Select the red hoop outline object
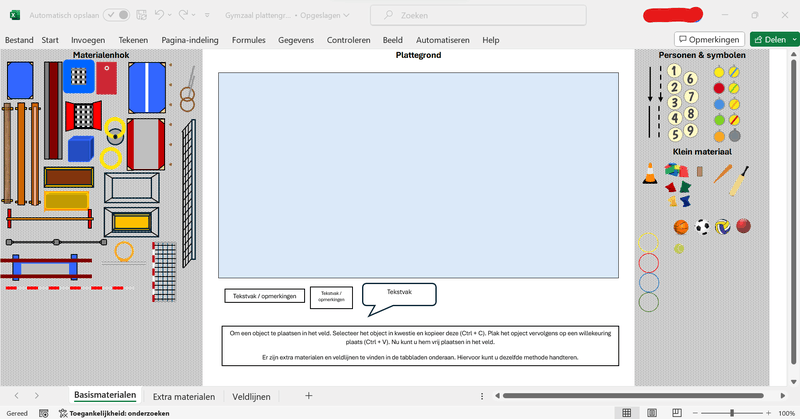The height and width of the screenshot is (419, 800). click(648, 263)
